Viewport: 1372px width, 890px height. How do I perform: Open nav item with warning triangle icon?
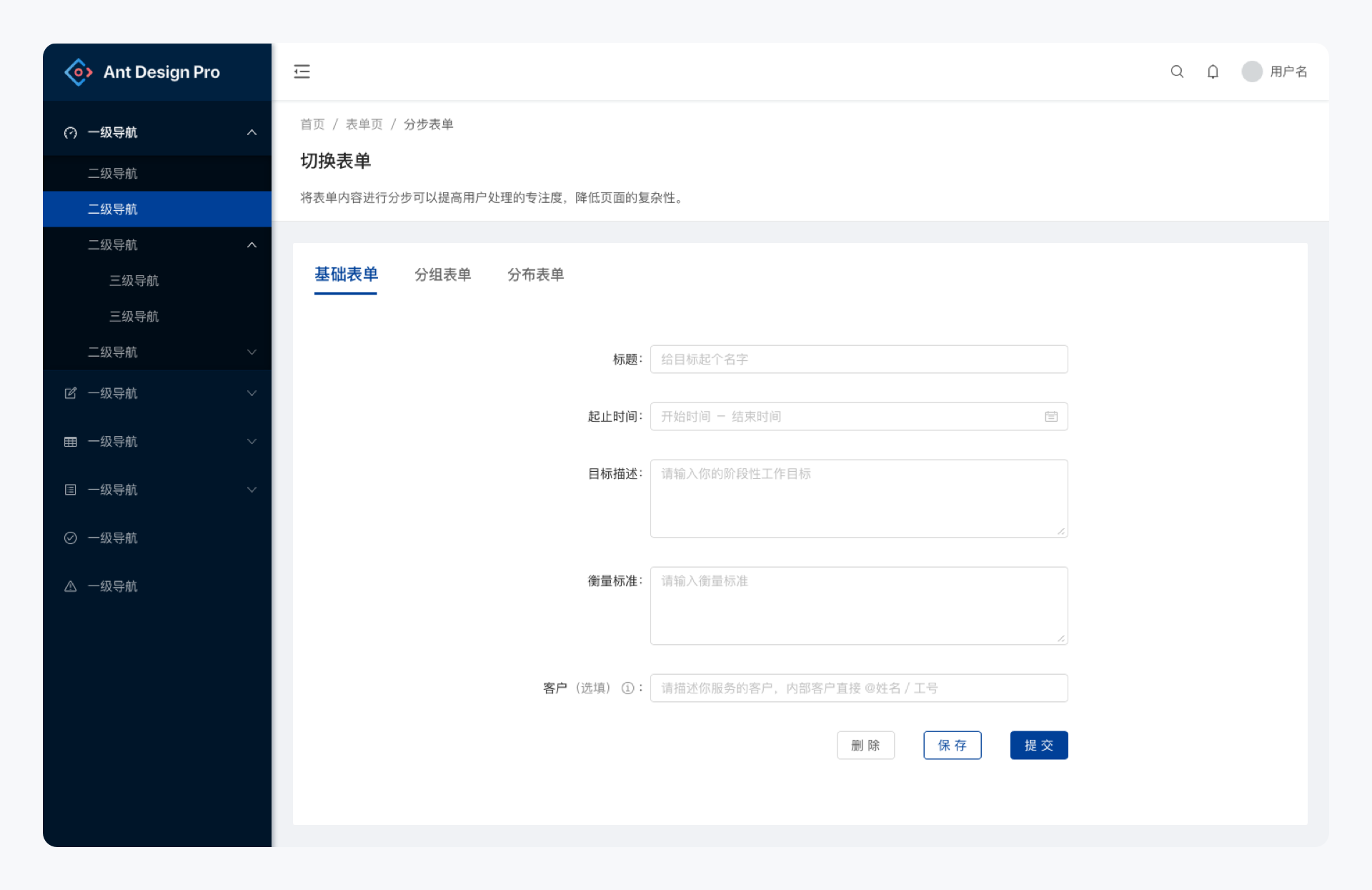point(112,586)
